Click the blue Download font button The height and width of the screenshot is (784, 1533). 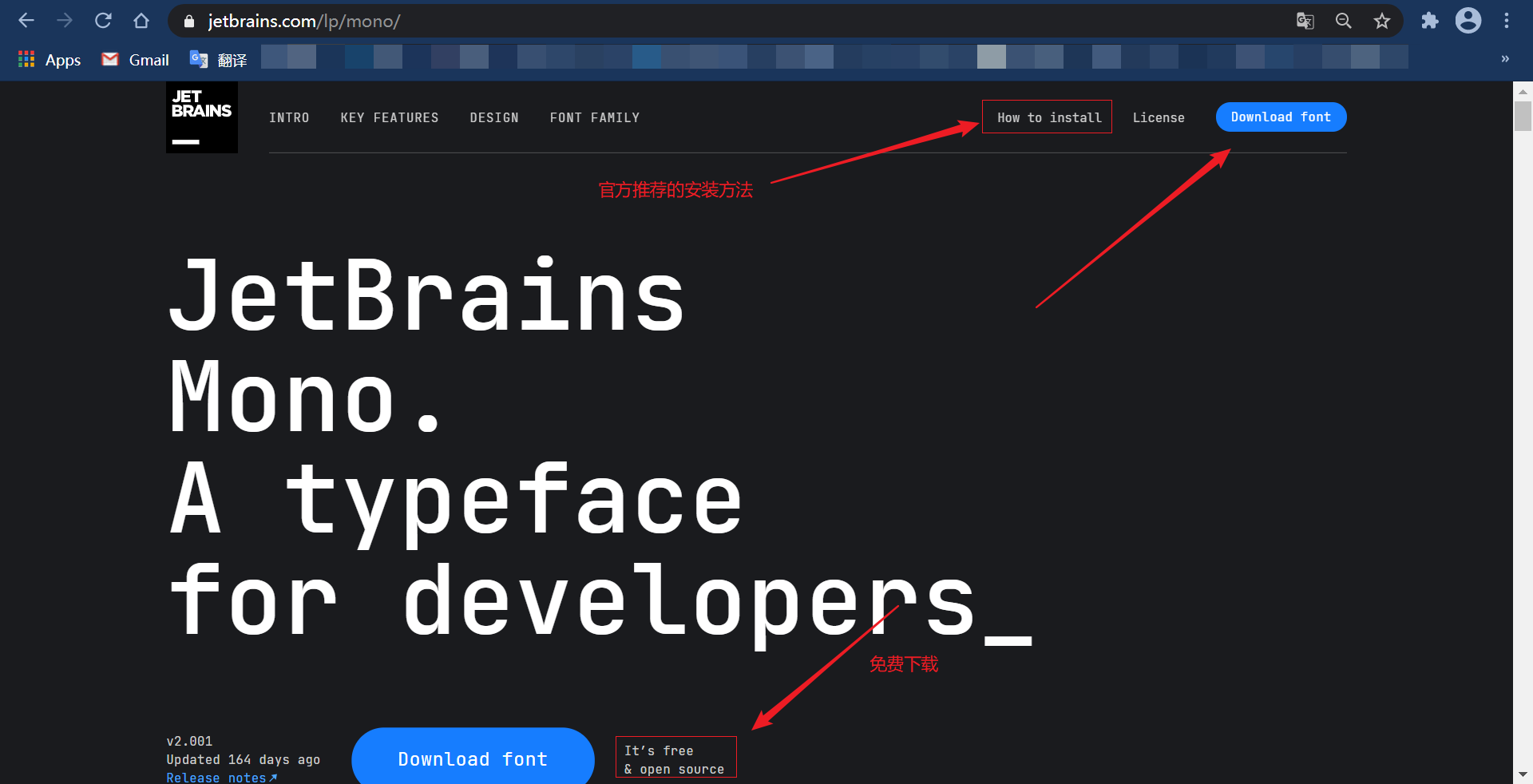coord(1281,117)
